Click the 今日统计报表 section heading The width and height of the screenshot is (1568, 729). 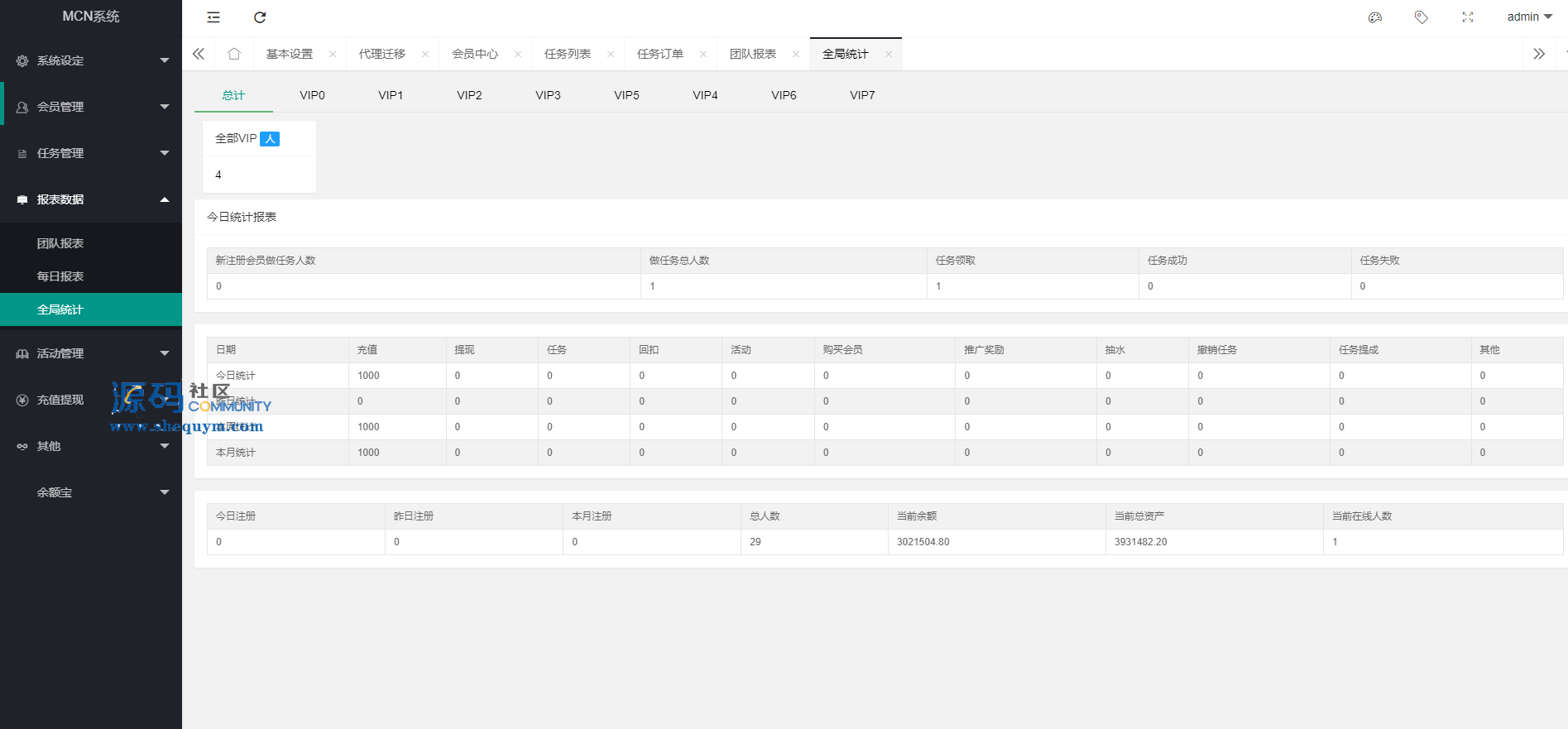[242, 217]
